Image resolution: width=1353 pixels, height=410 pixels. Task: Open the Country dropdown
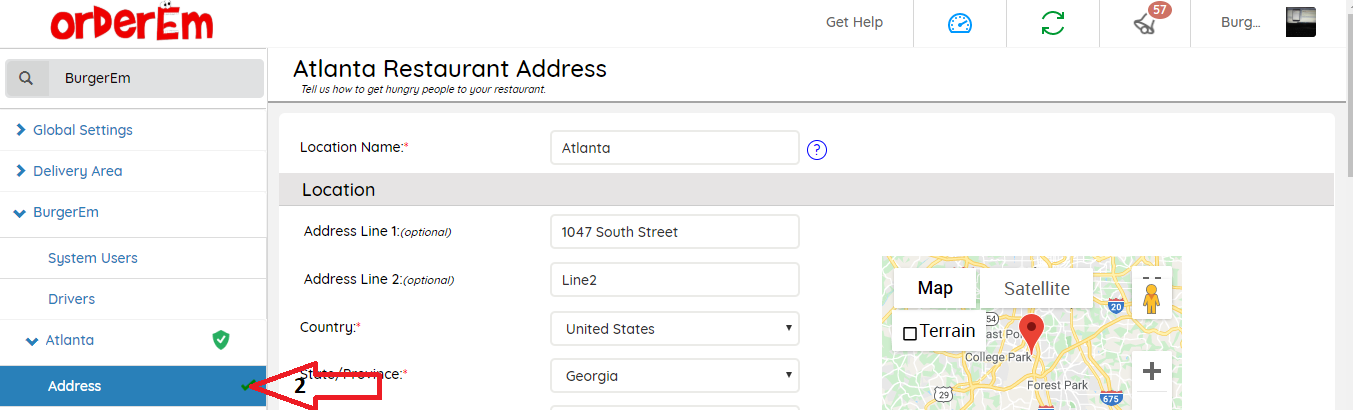point(675,328)
